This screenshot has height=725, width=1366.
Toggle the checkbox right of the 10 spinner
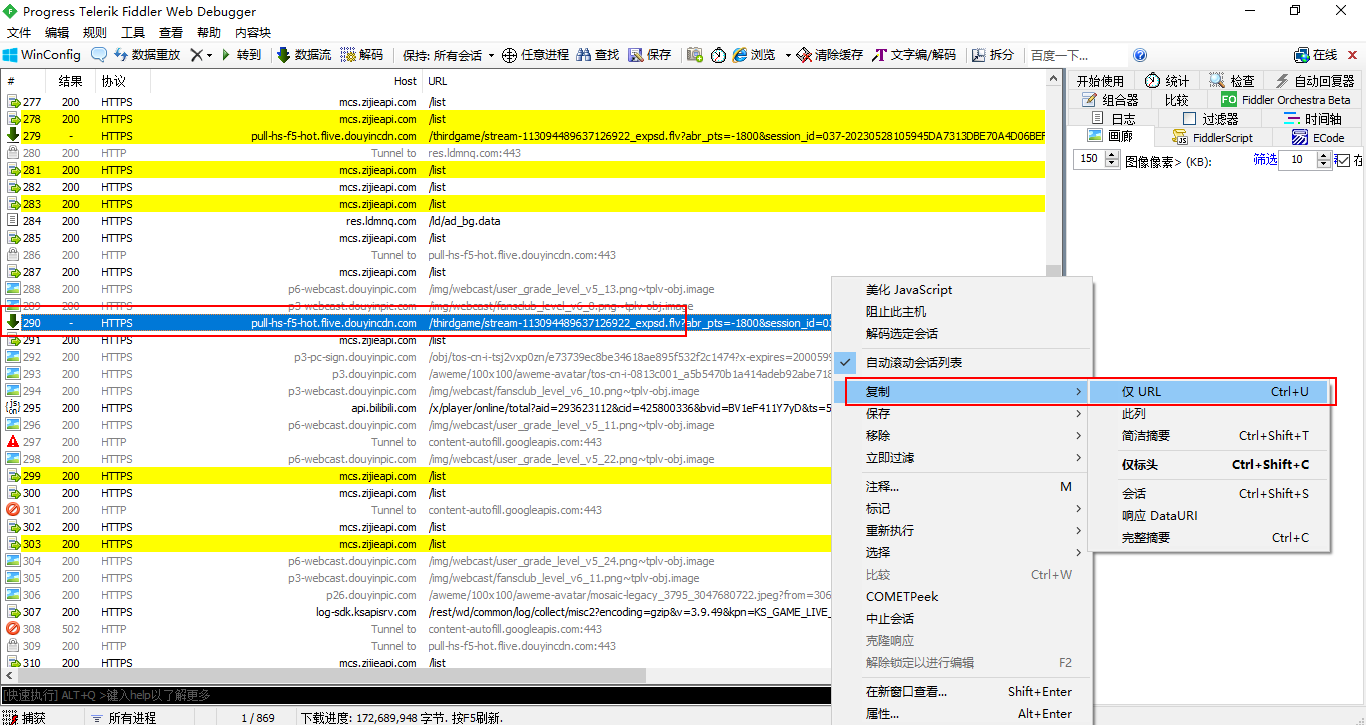coord(1343,160)
